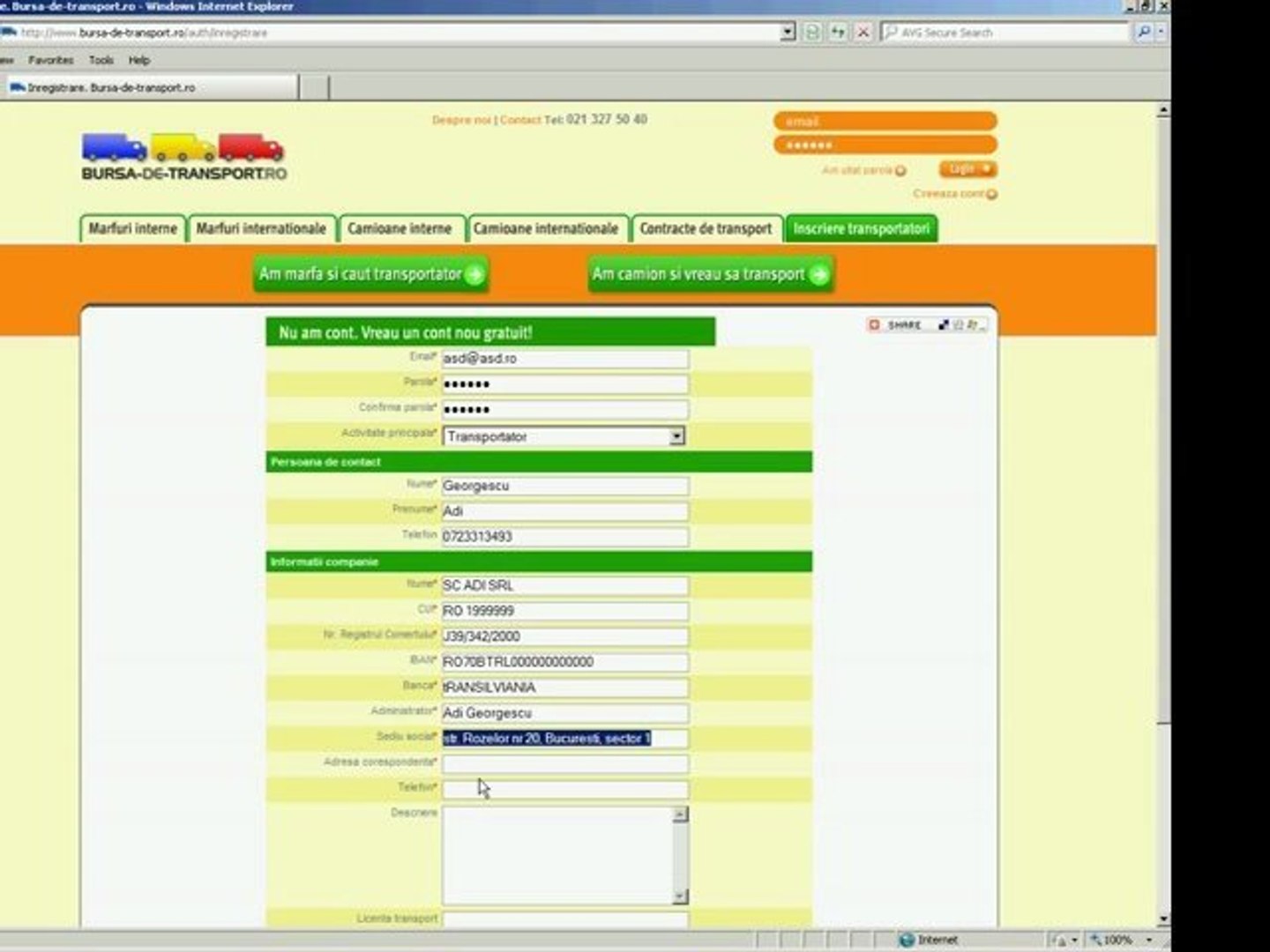1270x952 pixels.
Task: Expand the Activitate principala dropdown
Action: (676, 435)
